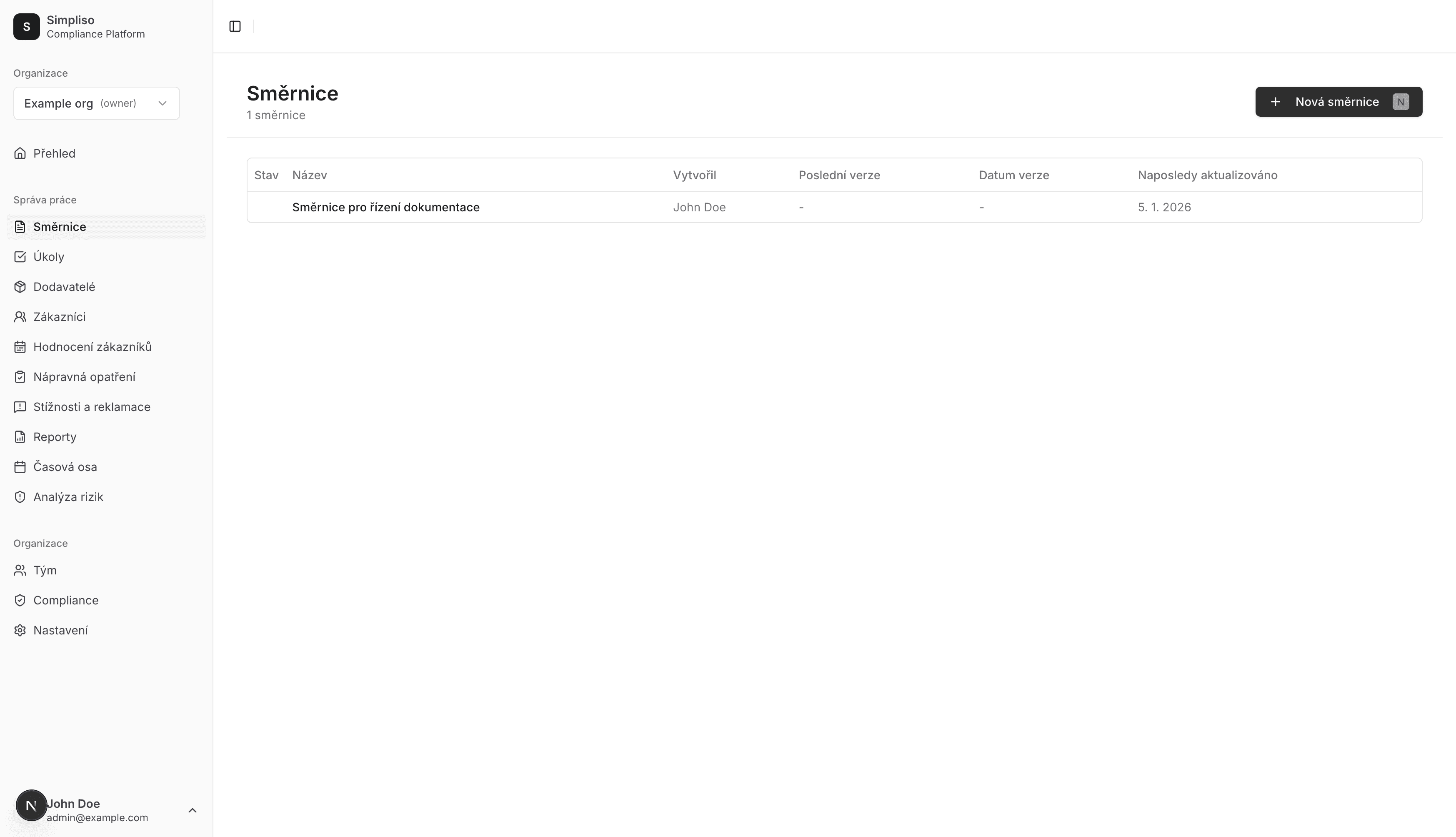
Task: Open the Reporty menu item
Action: point(55,437)
